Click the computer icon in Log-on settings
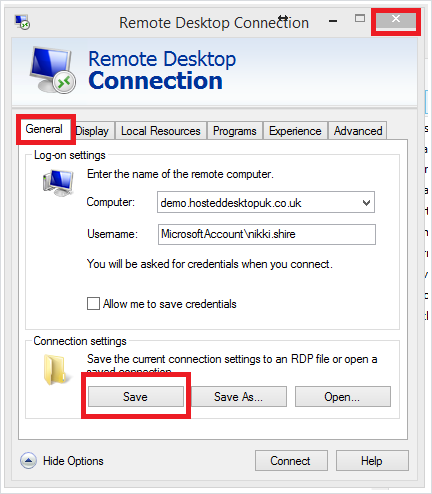This screenshot has height=494, width=432. tap(58, 183)
